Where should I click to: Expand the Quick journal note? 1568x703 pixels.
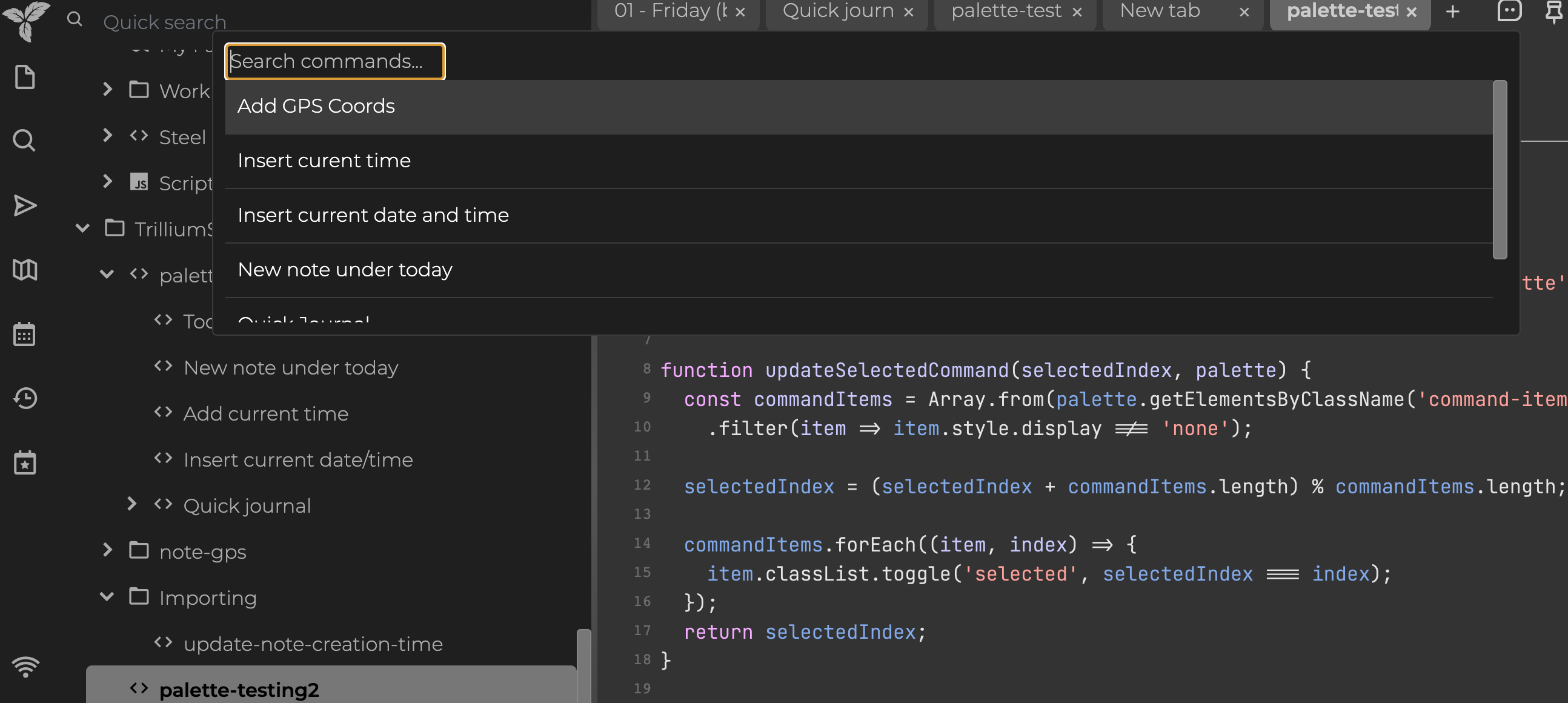pyautogui.click(x=131, y=504)
